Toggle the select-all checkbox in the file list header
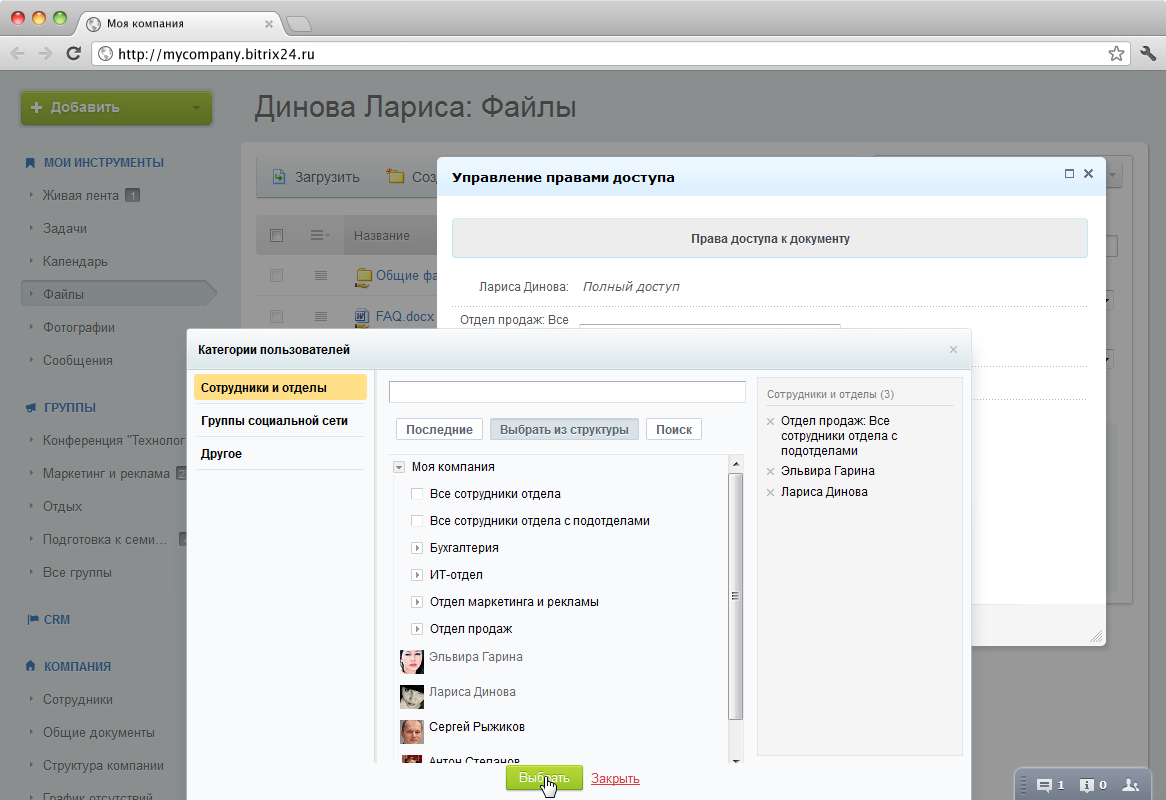The height and width of the screenshot is (800, 1166). click(x=277, y=236)
